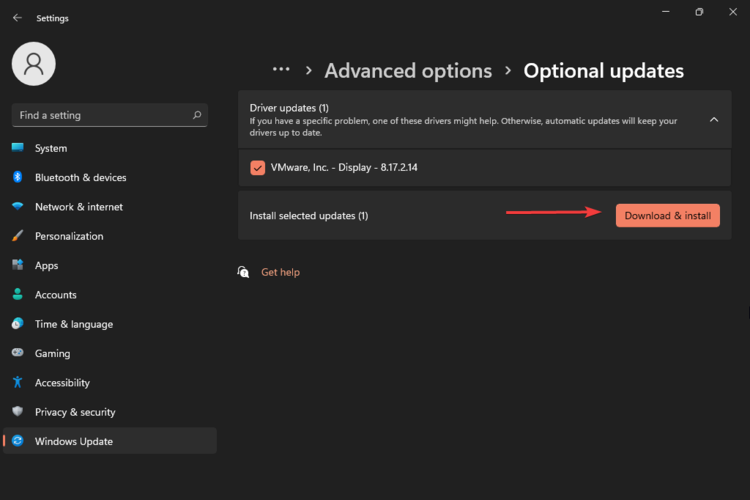Navigate to Time & language

pyautogui.click(x=73, y=324)
